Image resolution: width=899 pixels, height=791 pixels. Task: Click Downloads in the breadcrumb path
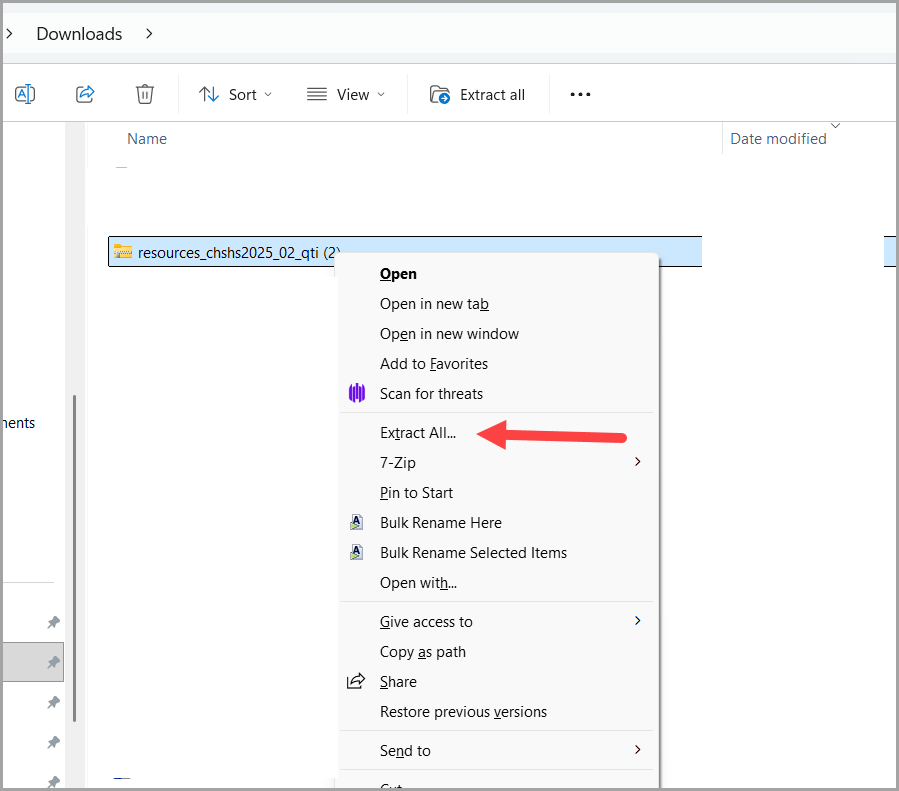coord(79,34)
